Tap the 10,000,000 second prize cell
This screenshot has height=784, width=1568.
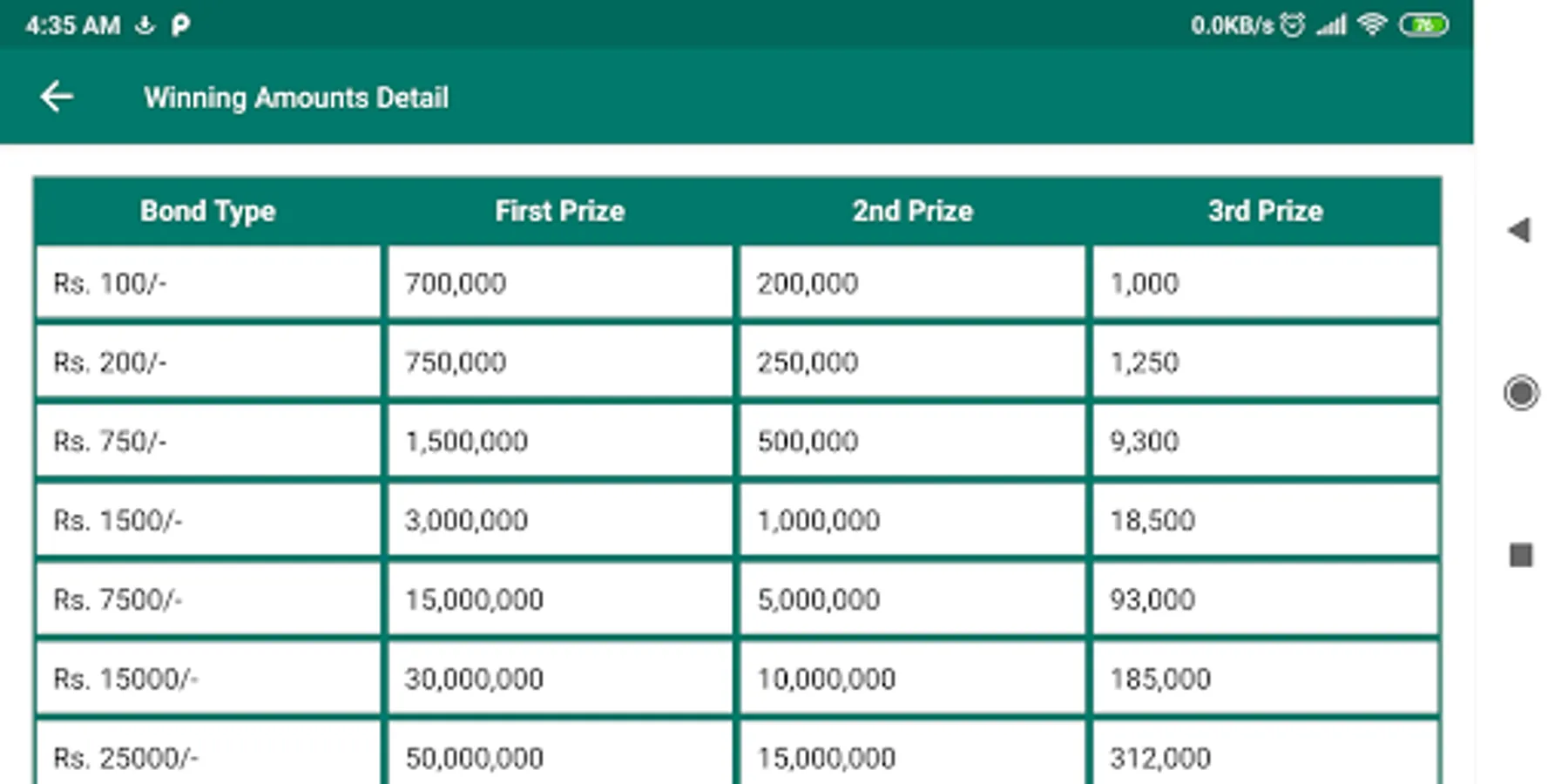pyautogui.click(x=912, y=679)
